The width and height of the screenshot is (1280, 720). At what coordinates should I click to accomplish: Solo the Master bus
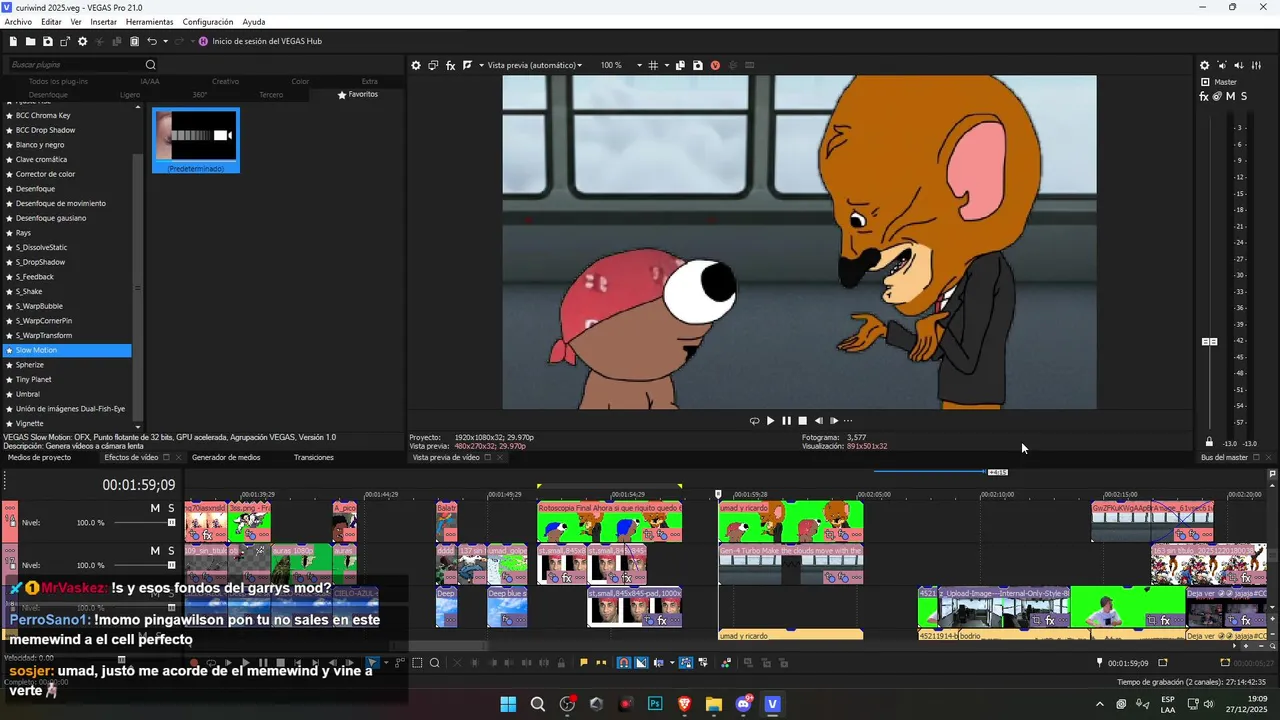click(x=1244, y=96)
